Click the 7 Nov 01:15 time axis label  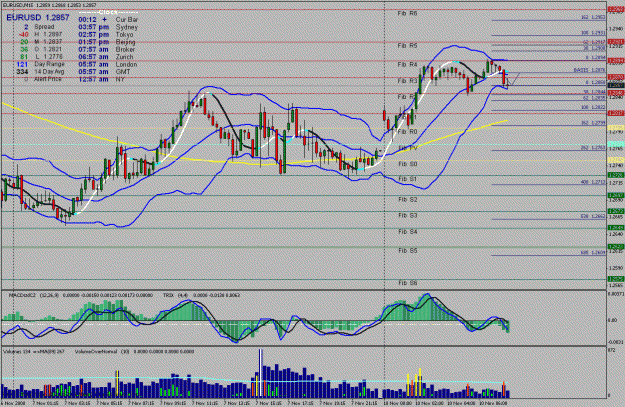[x=45, y=403]
